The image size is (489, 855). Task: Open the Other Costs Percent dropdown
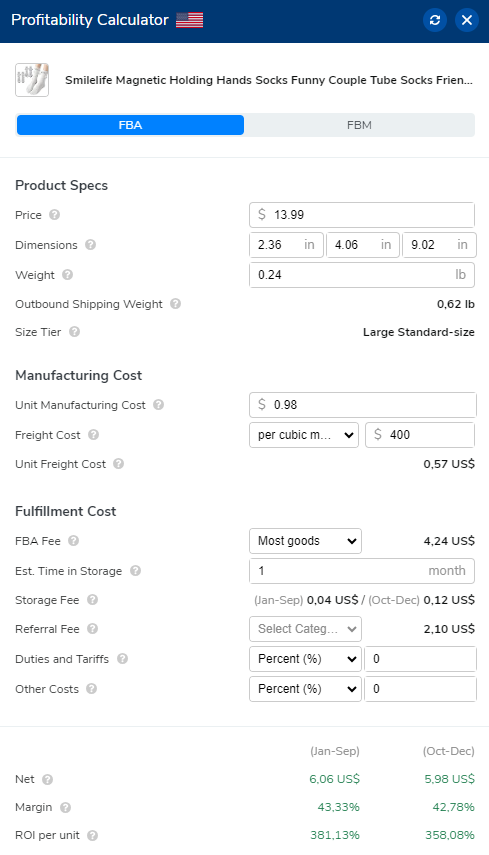tap(305, 689)
